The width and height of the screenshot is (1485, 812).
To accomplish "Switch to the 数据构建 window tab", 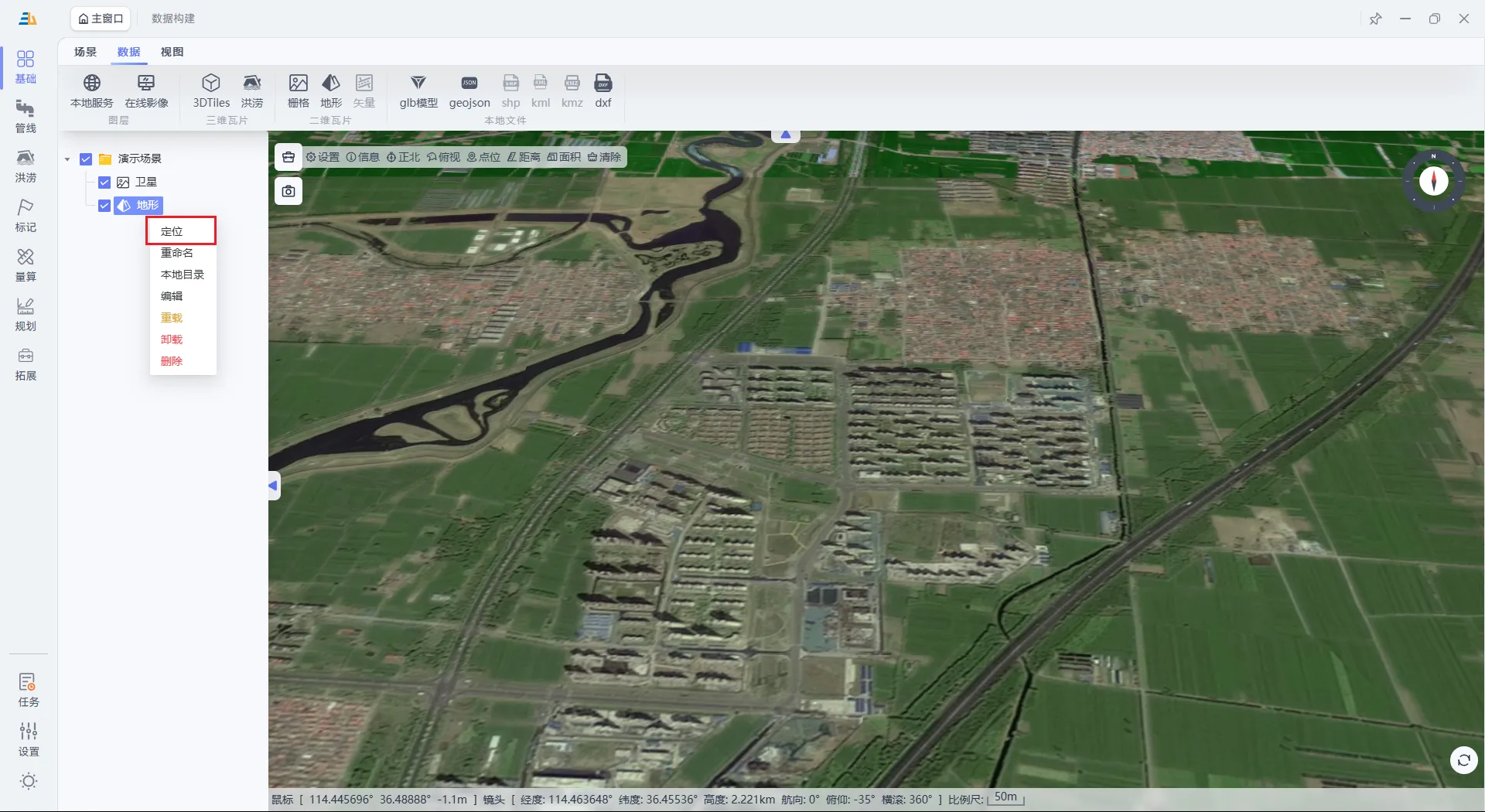I will tap(173, 19).
